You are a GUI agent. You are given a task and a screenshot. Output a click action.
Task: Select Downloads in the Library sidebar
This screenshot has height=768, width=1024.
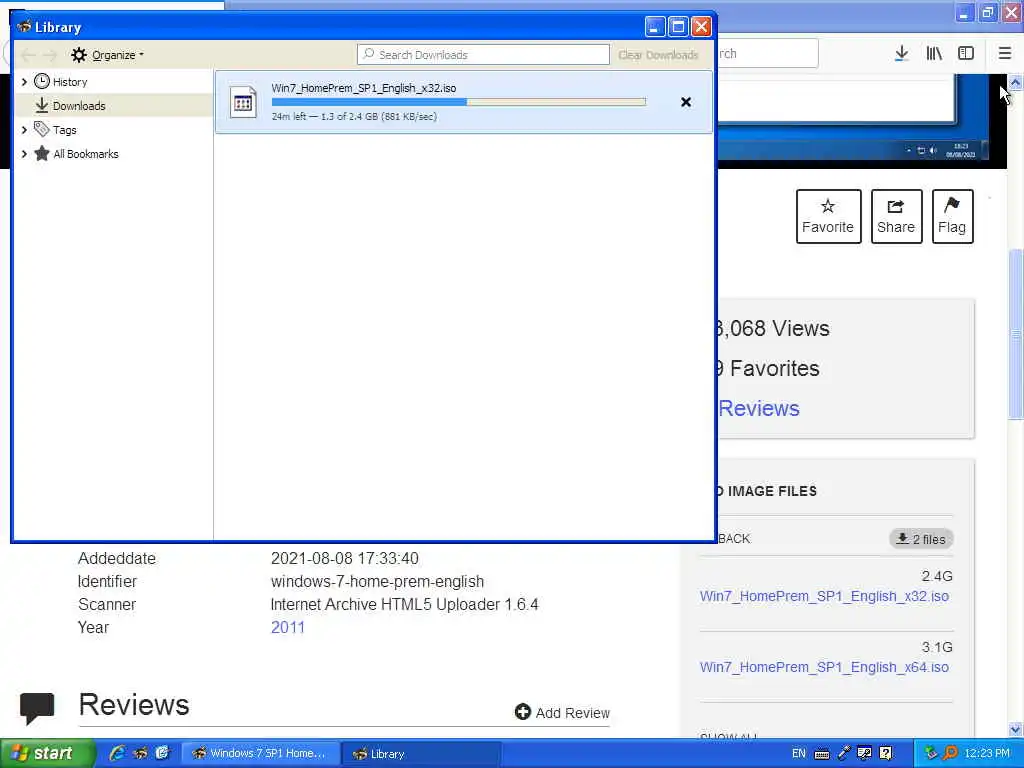tap(79, 106)
